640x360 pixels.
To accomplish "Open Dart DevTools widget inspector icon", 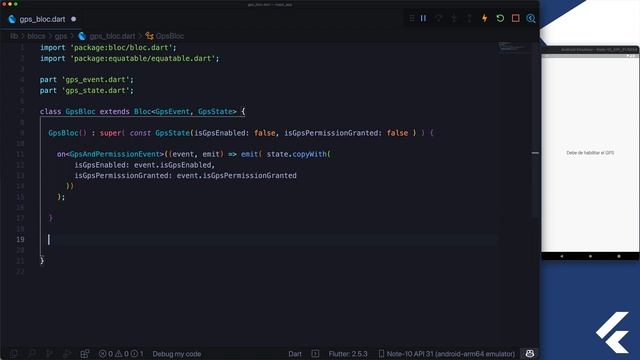I will [531, 18].
